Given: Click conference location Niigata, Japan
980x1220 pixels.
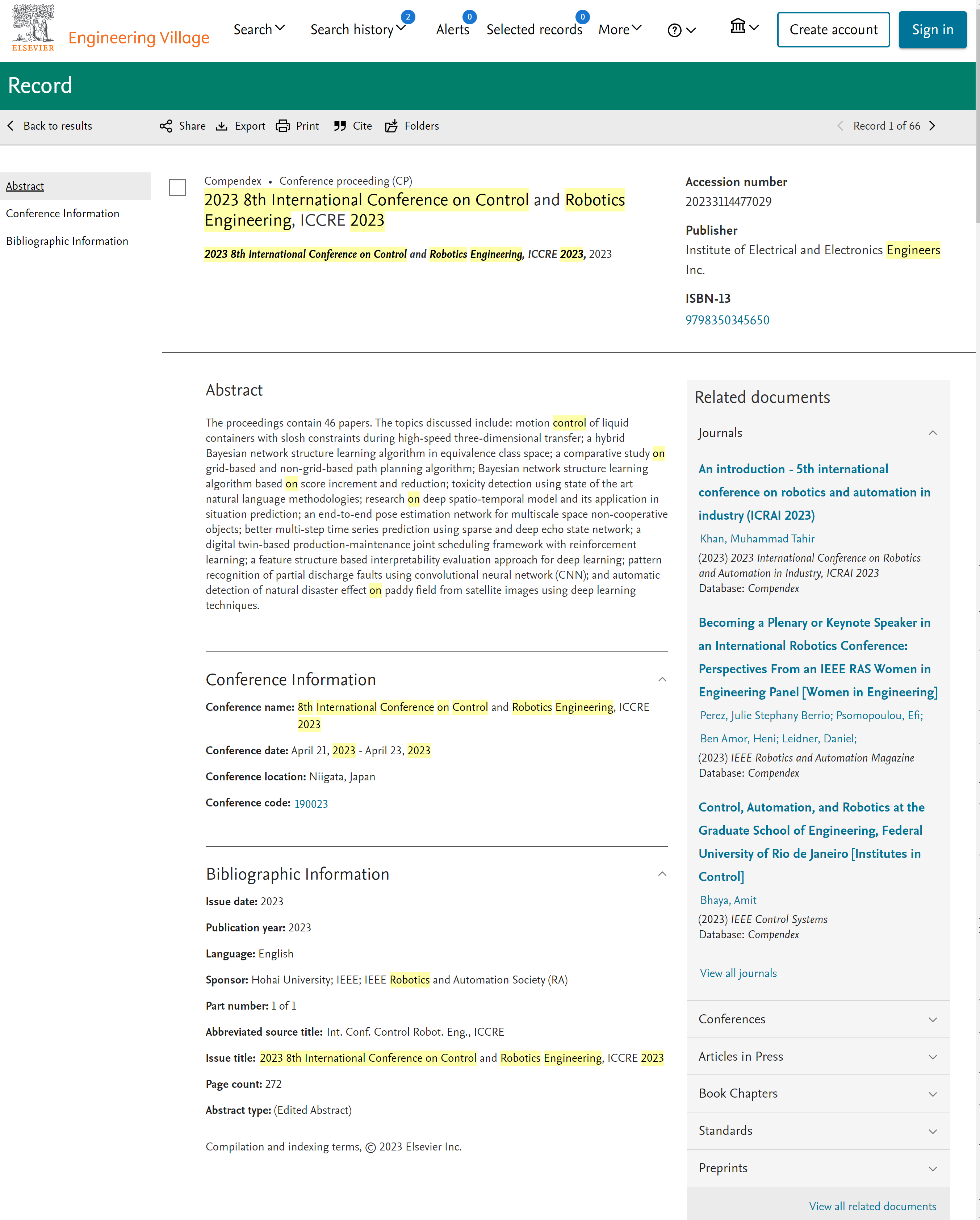Looking at the screenshot, I should tap(342, 776).
